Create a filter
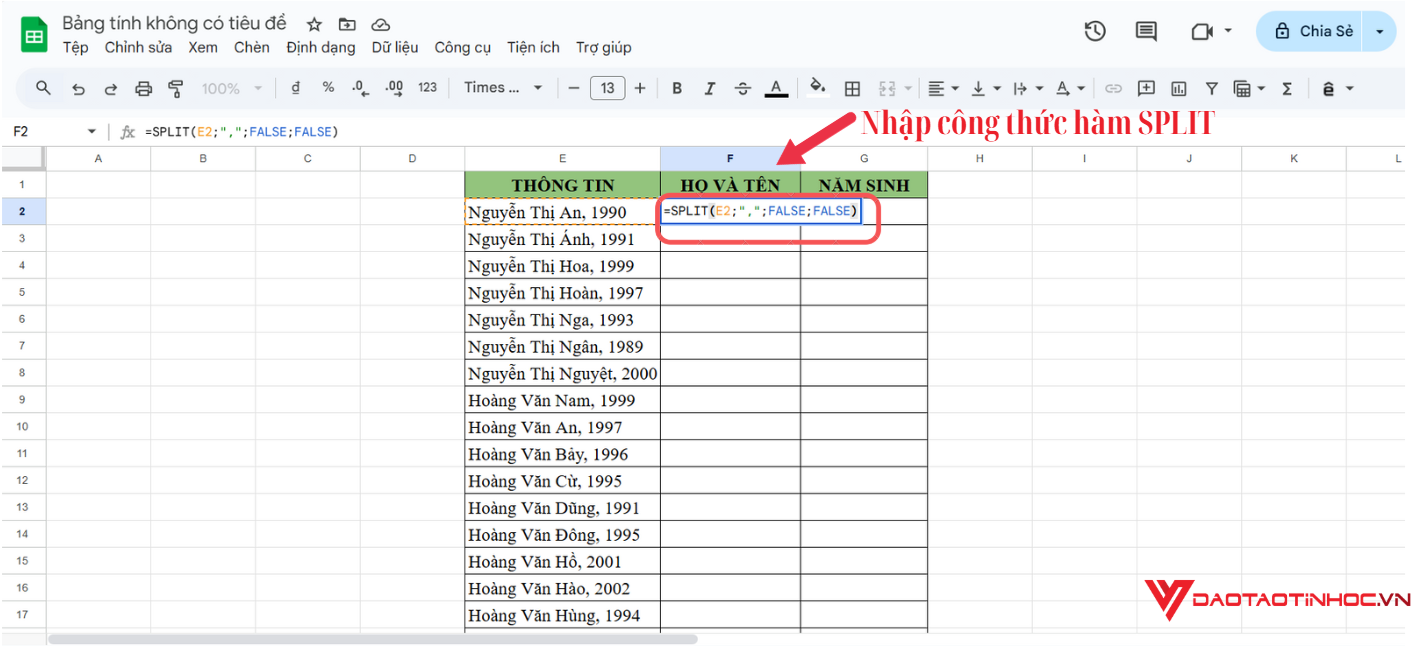This screenshot has height=647, width=1416. coord(1211,88)
